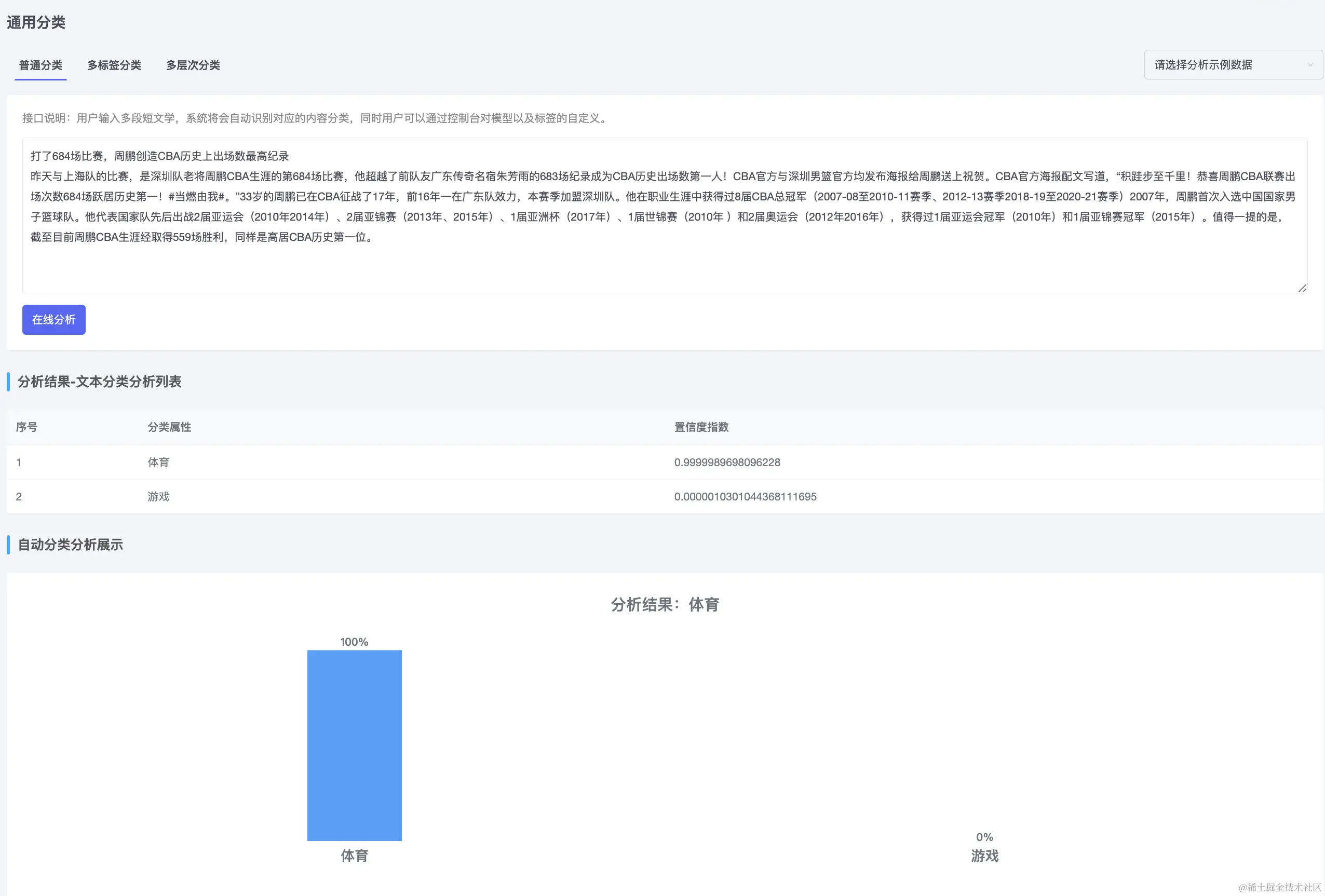Click inside the text input area
The height and width of the screenshot is (896, 1325).
pos(661,216)
